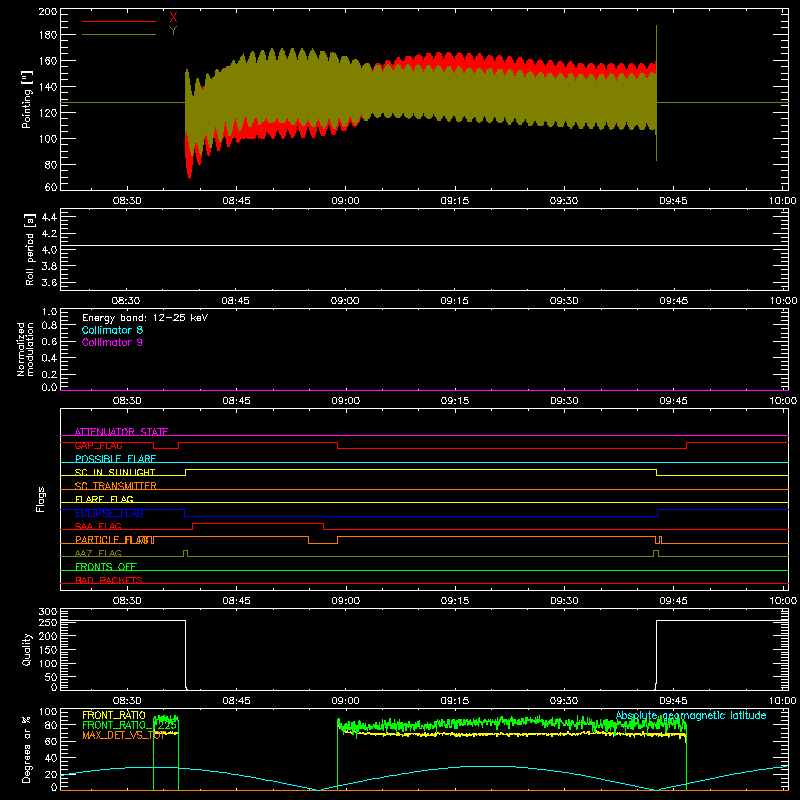The image size is (800, 800).
Task: Click the green FRONTS_OFF label
Action: 106,567
